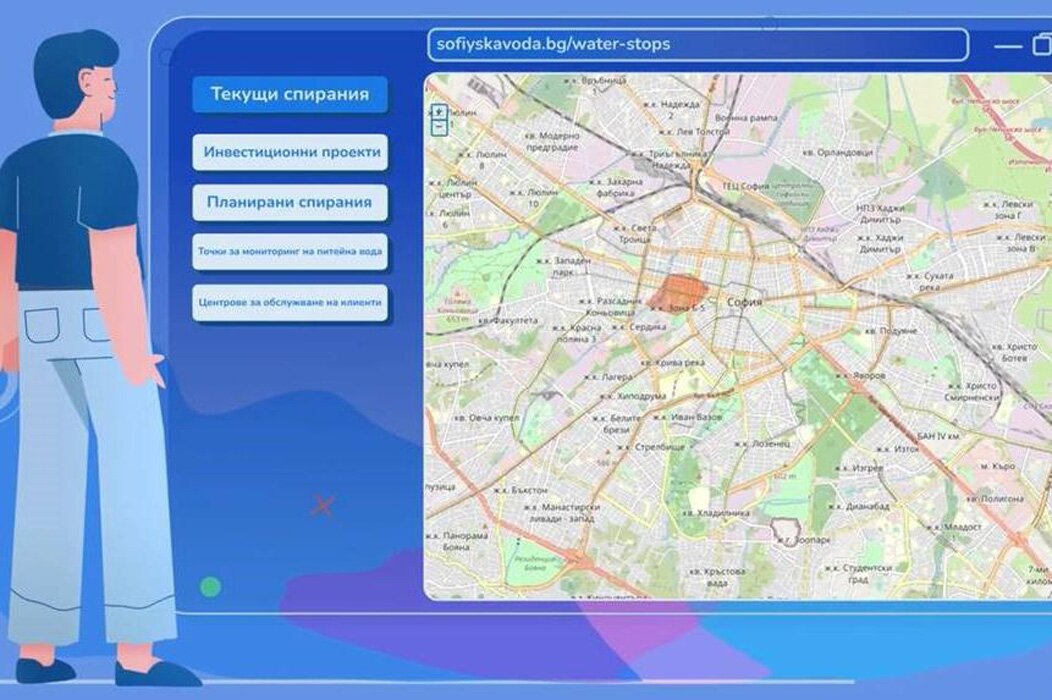
Task: Open Точки за мониторинг на питейна вода
Action: click(x=290, y=252)
